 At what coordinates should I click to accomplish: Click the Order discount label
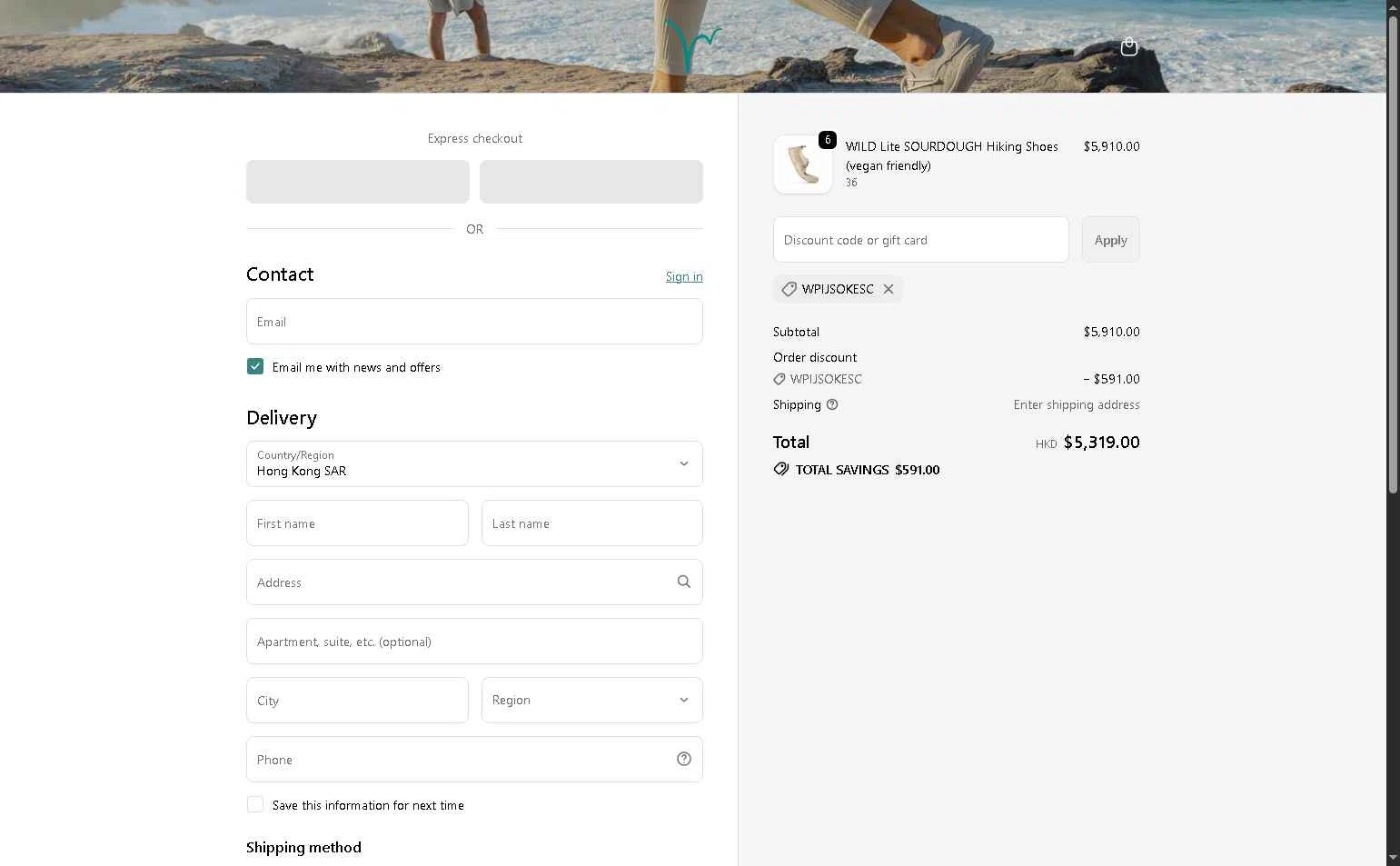pyautogui.click(x=815, y=357)
